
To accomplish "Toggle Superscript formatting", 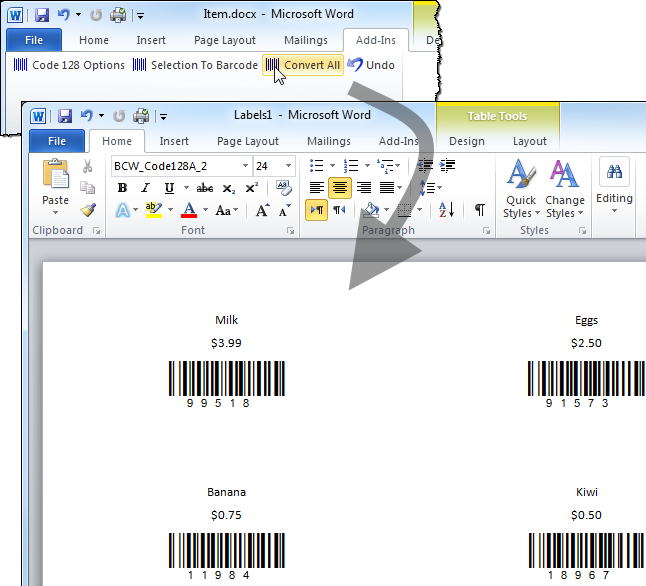I will pos(251,188).
